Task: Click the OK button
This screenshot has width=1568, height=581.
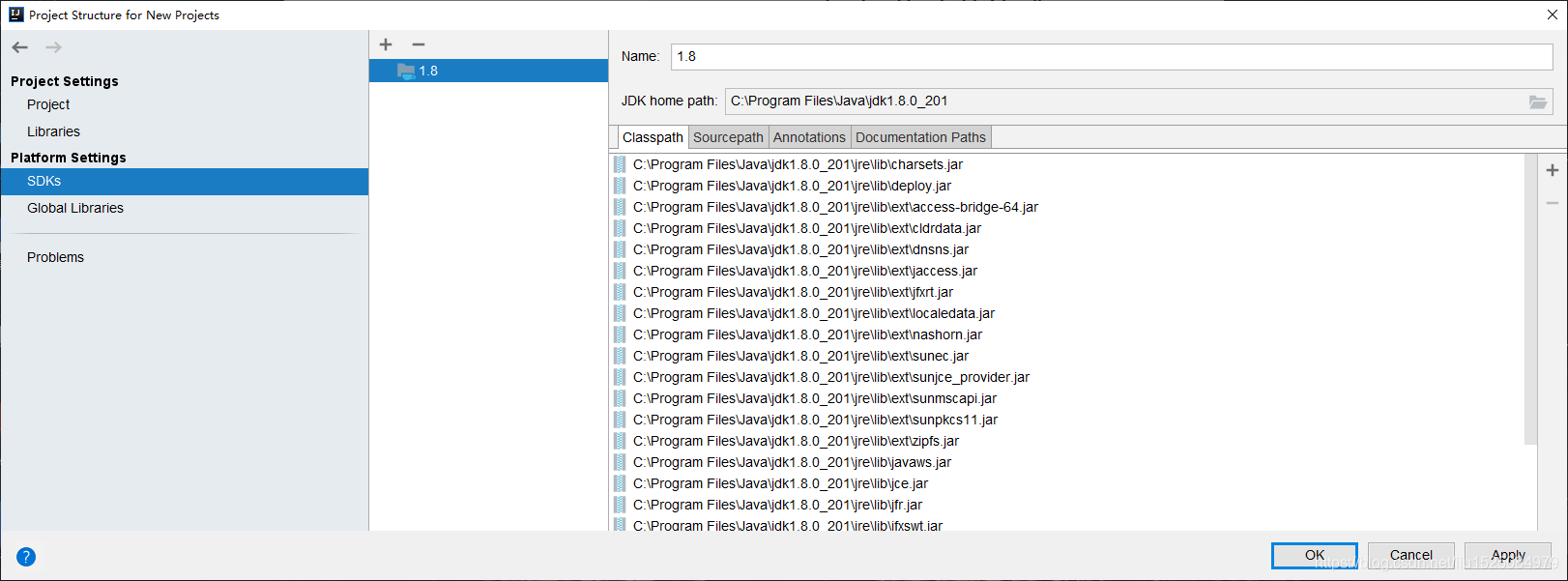Action: click(x=1315, y=555)
